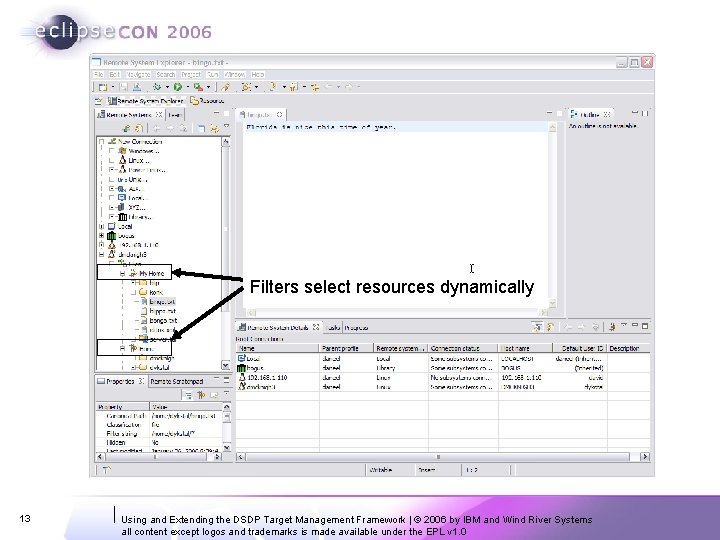The image size is (720, 540).
Task: Collapse the dmcknight connection node
Action: point(101,254)
